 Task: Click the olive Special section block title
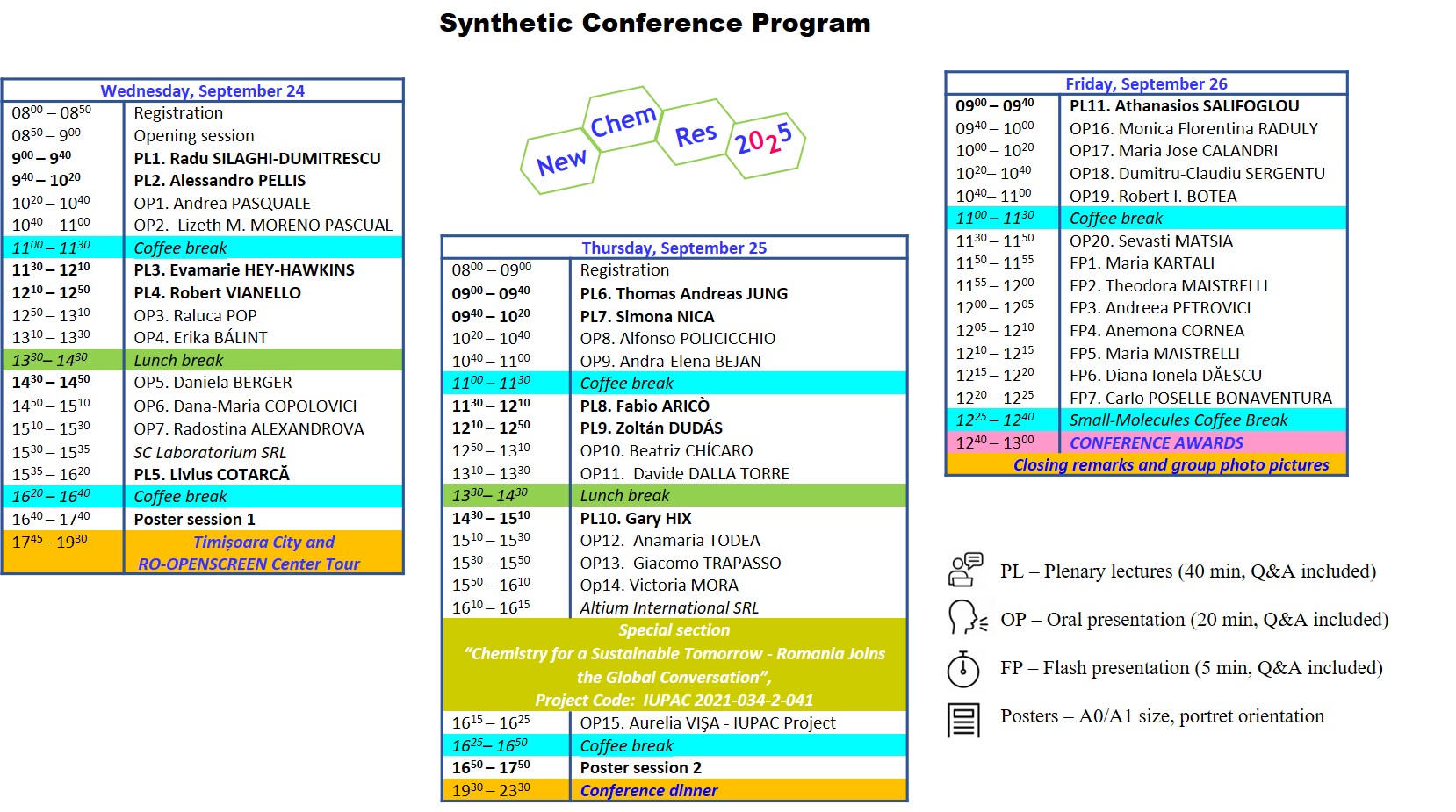pyautogui.click(x=674, y=630)
